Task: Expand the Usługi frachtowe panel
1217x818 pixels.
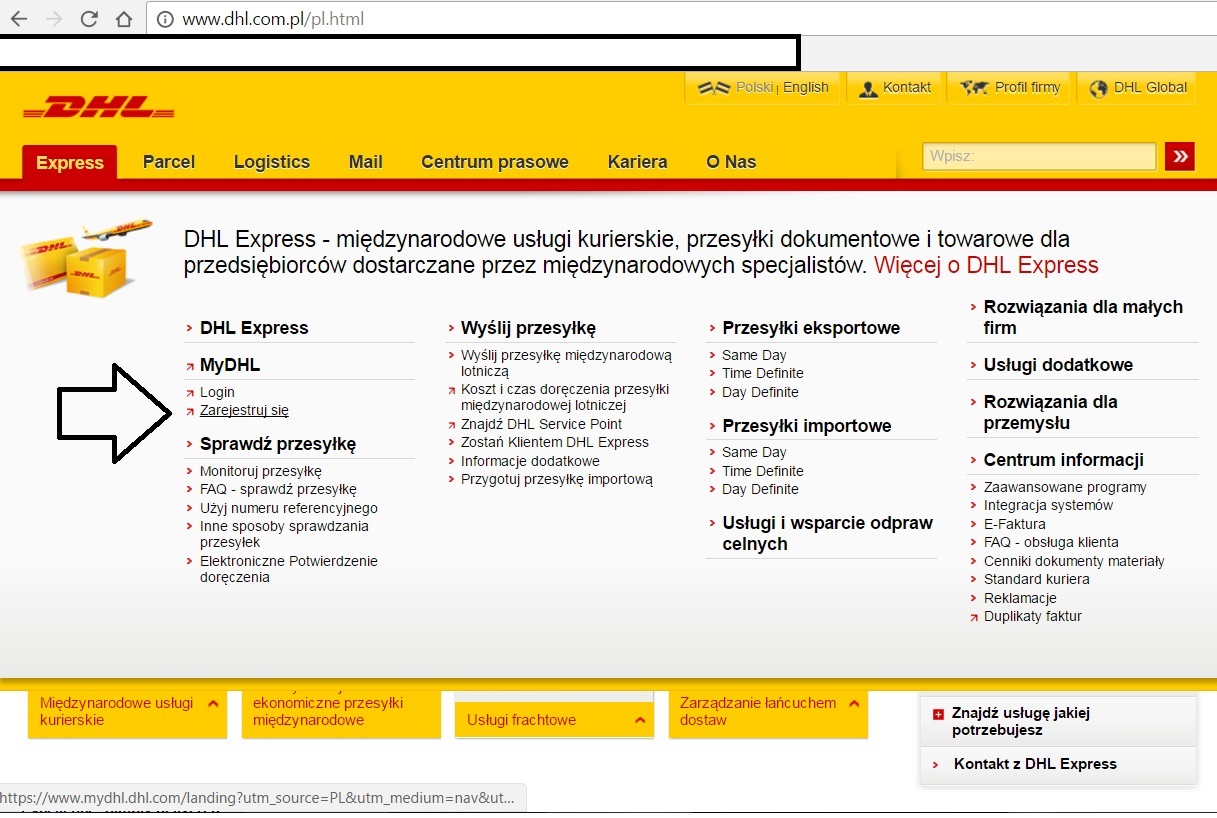Action: point(640,720)
